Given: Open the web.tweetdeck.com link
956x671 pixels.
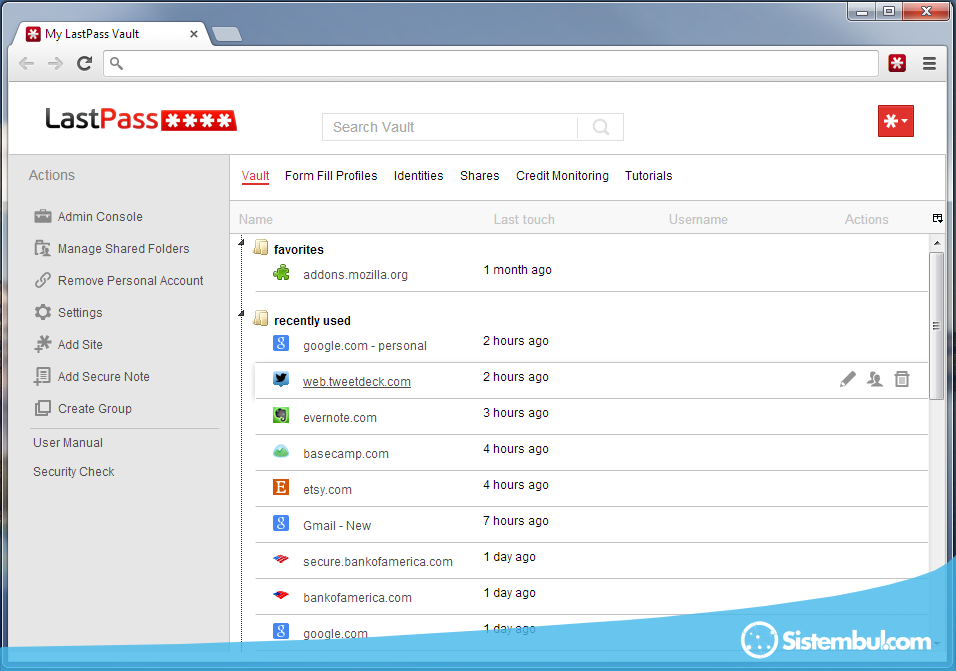Looking at the screenshot, I should tap(357, 382).
